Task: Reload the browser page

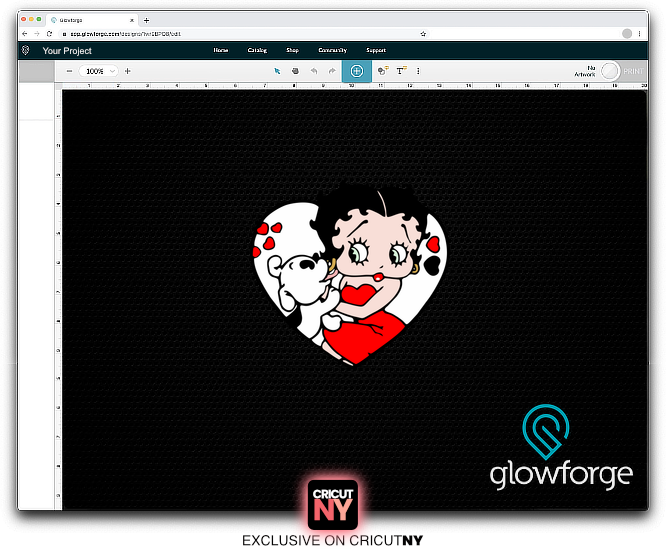Action: point(50,34)
